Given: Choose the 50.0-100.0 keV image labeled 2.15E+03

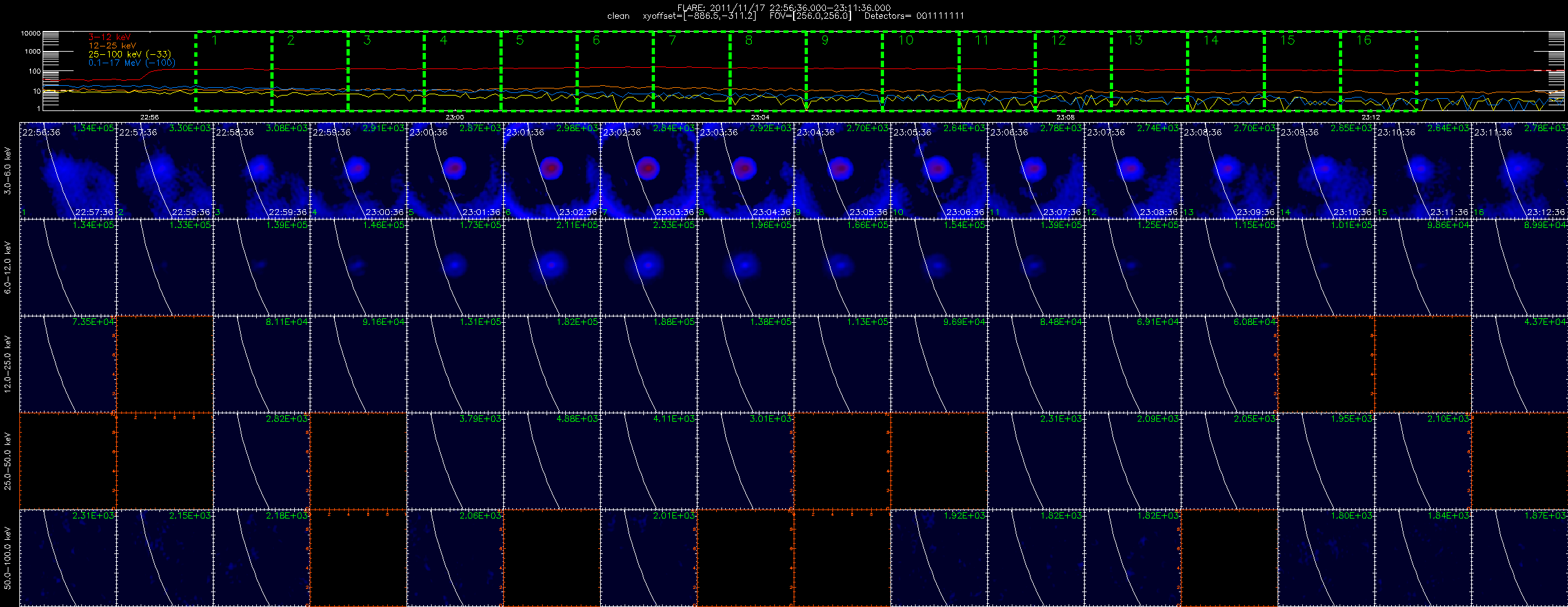Looking at the screenshot, I should tap(165, 558).
